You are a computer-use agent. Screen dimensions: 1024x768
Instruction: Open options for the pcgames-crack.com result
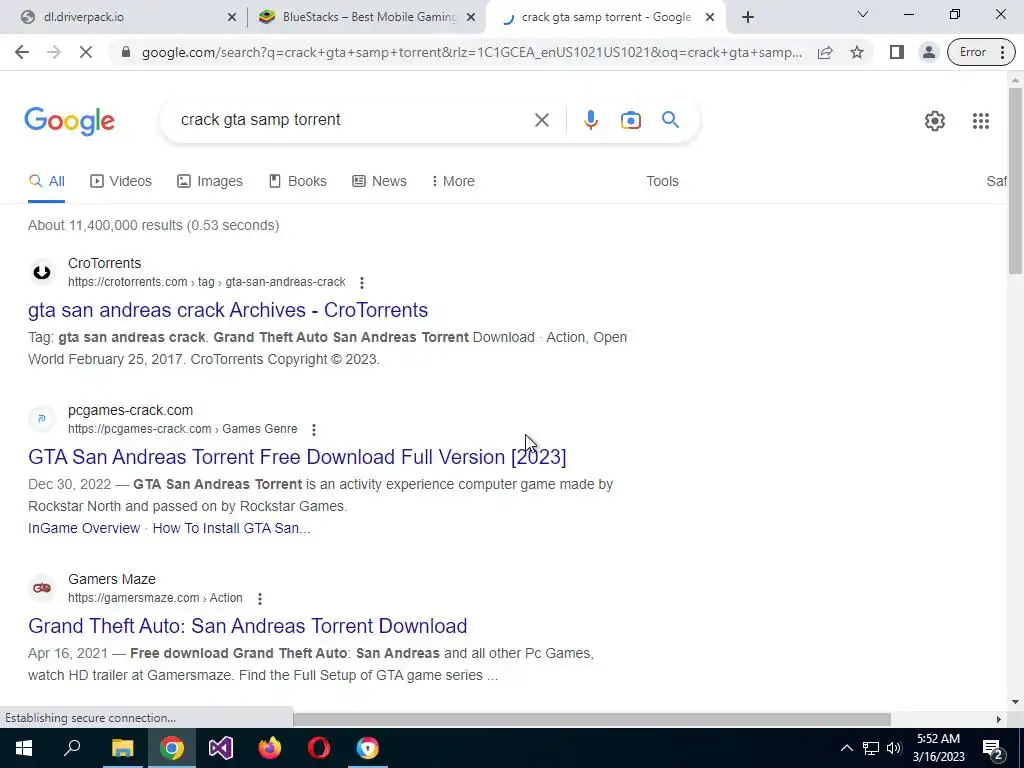[x=313, y=430]
